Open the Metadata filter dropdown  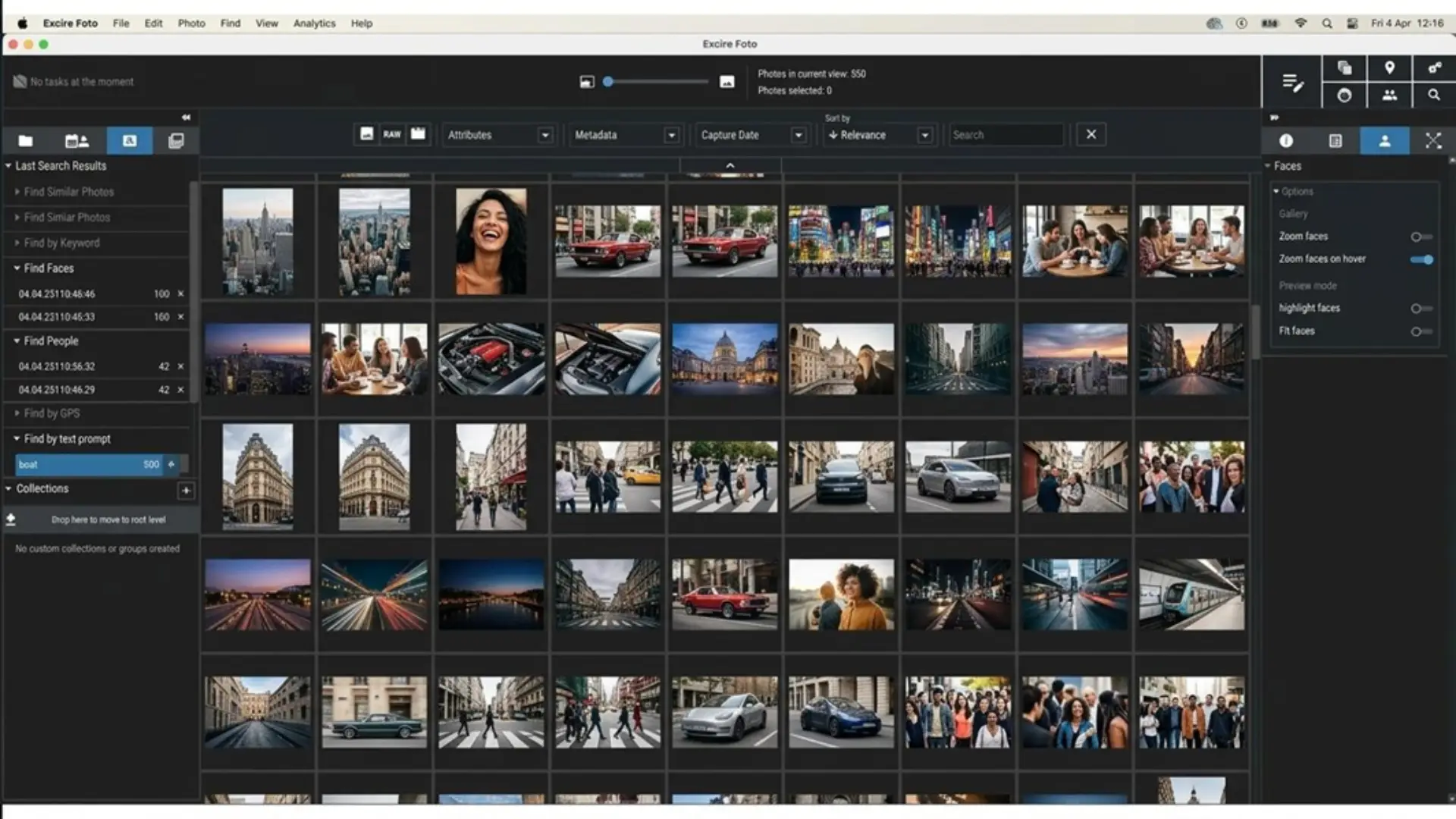[x=625, y=135]
